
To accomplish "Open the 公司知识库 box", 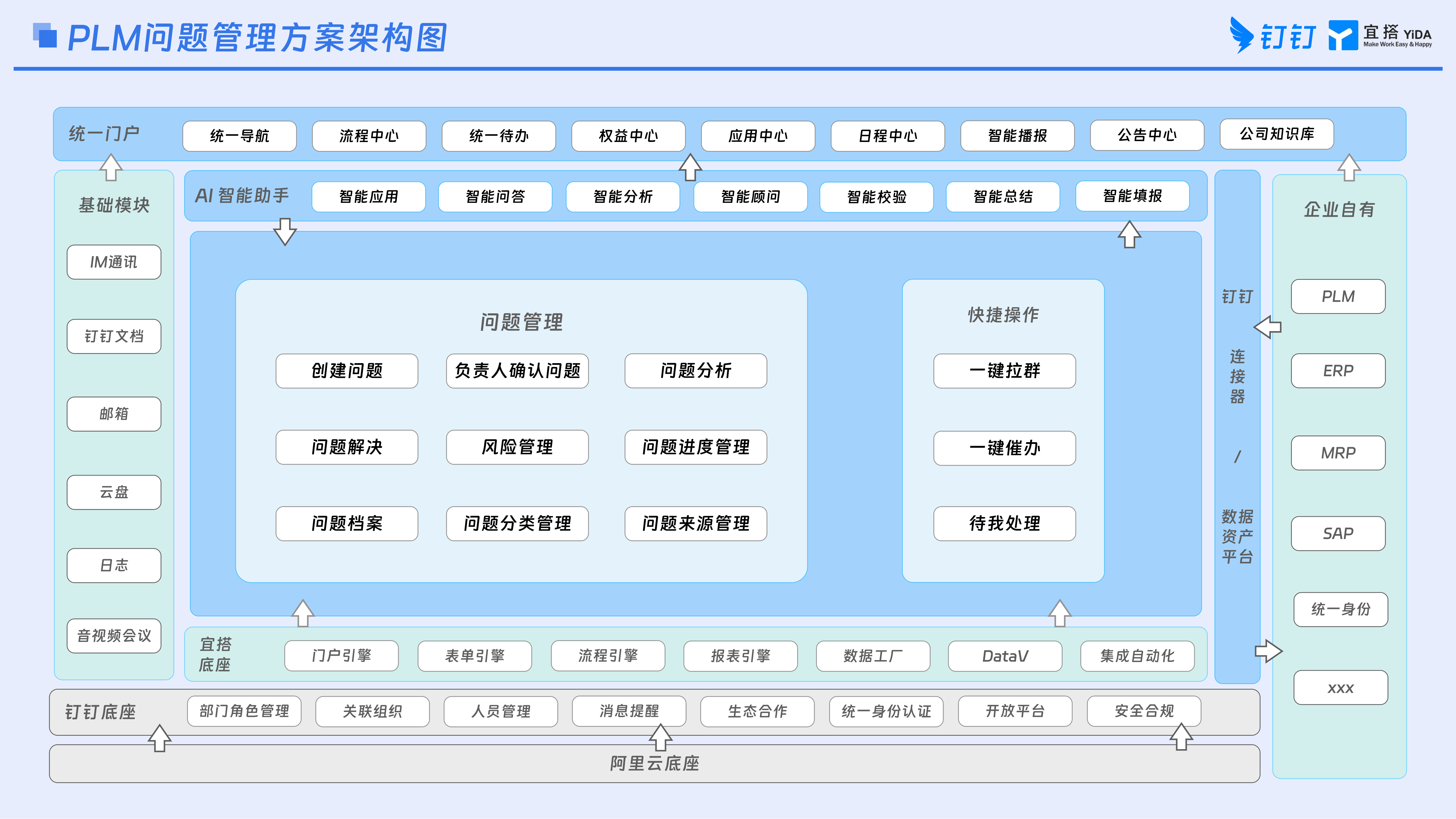I will click(1277, 134).
